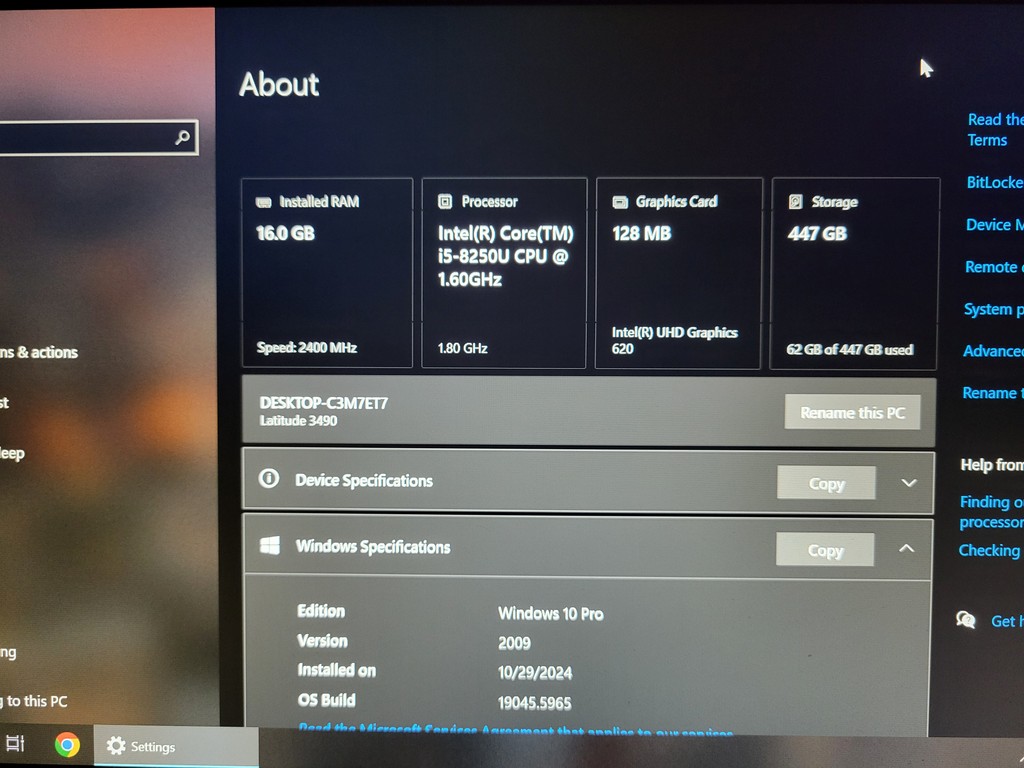
Task: Click the search magnifier icon in sidebar
Action: click(x=183, y=137)
